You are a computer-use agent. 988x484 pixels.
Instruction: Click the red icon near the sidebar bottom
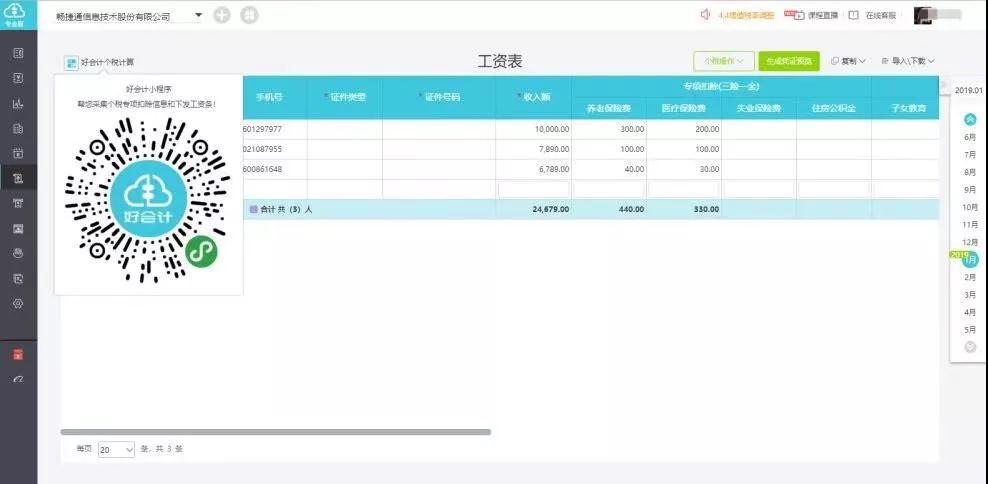click(x=18, y=355)
